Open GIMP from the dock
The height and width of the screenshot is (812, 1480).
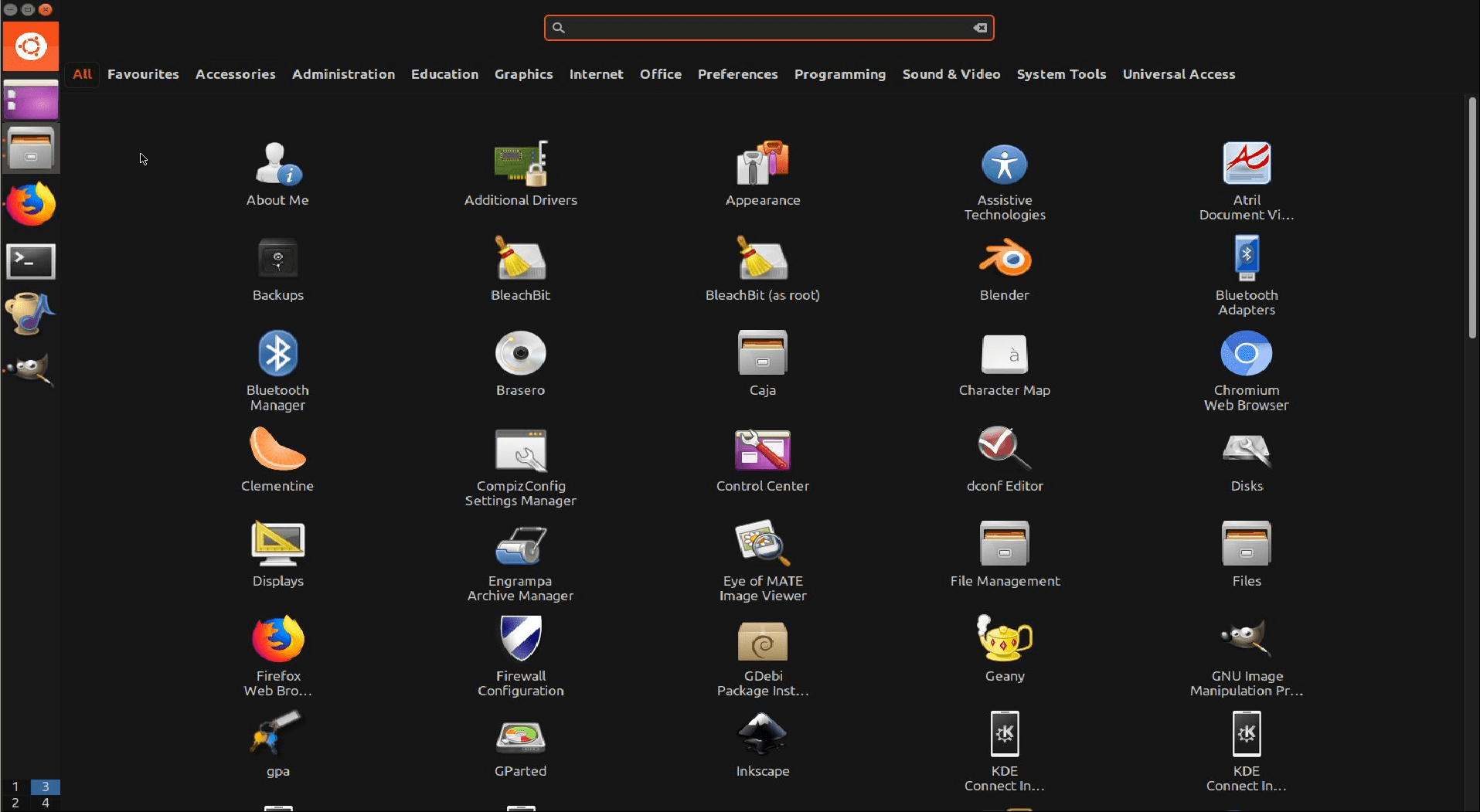(31, 369)
